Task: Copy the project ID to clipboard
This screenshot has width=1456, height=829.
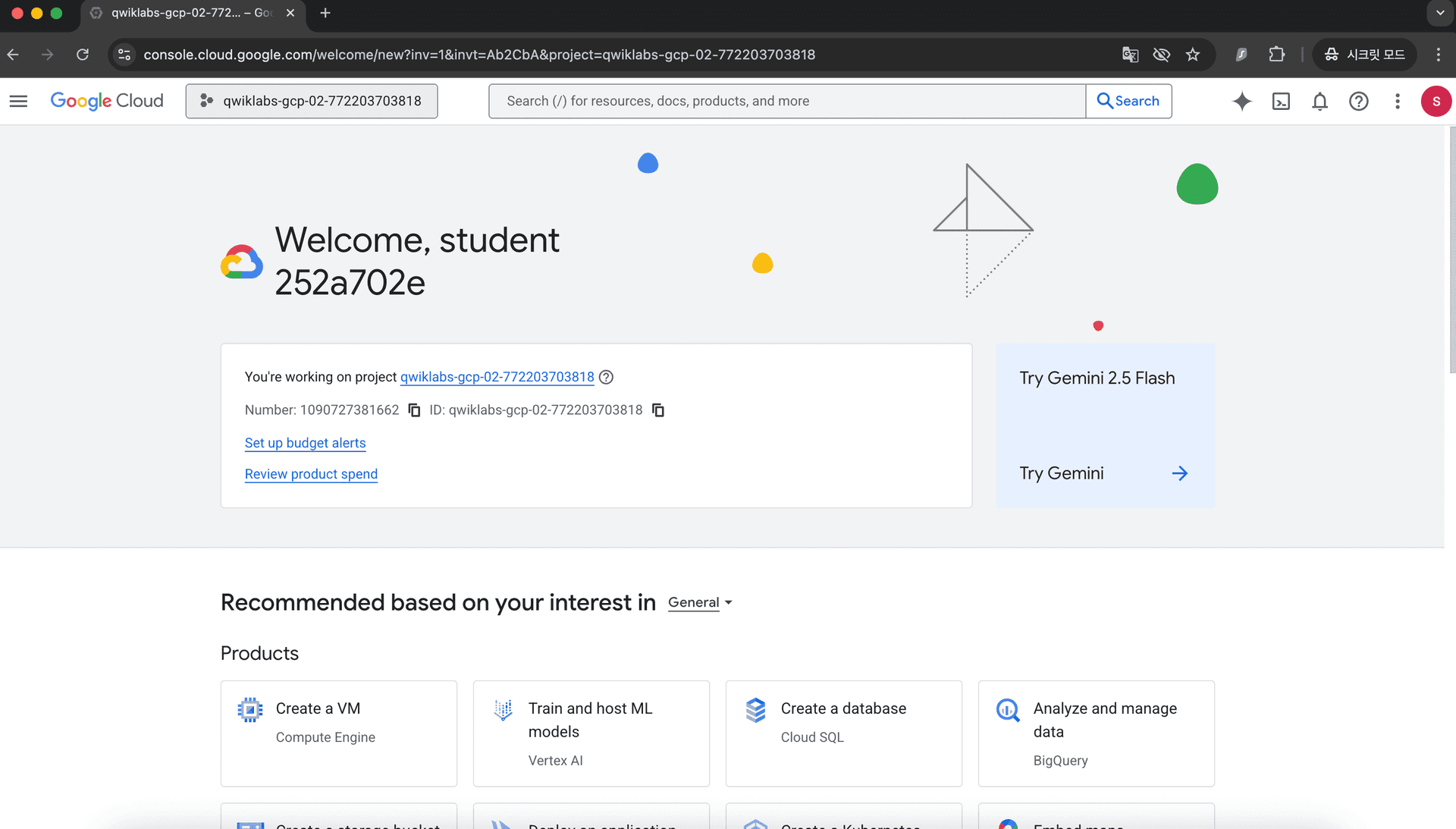Action: point(658,410)
